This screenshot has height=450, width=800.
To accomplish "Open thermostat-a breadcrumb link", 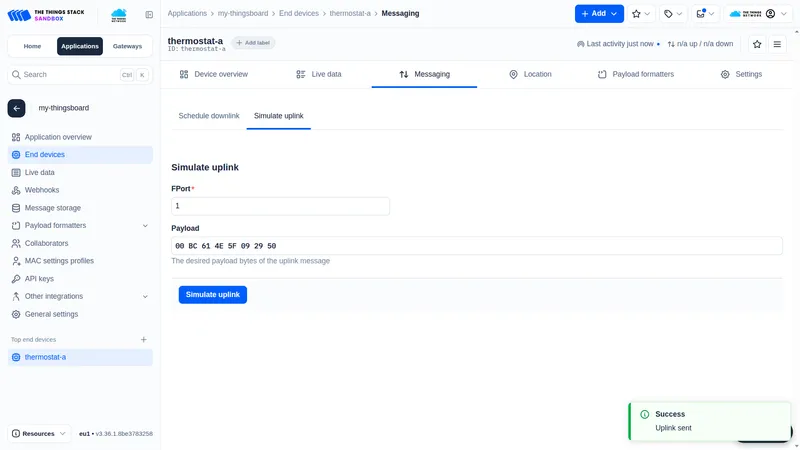I will click(x=350, y=14).
